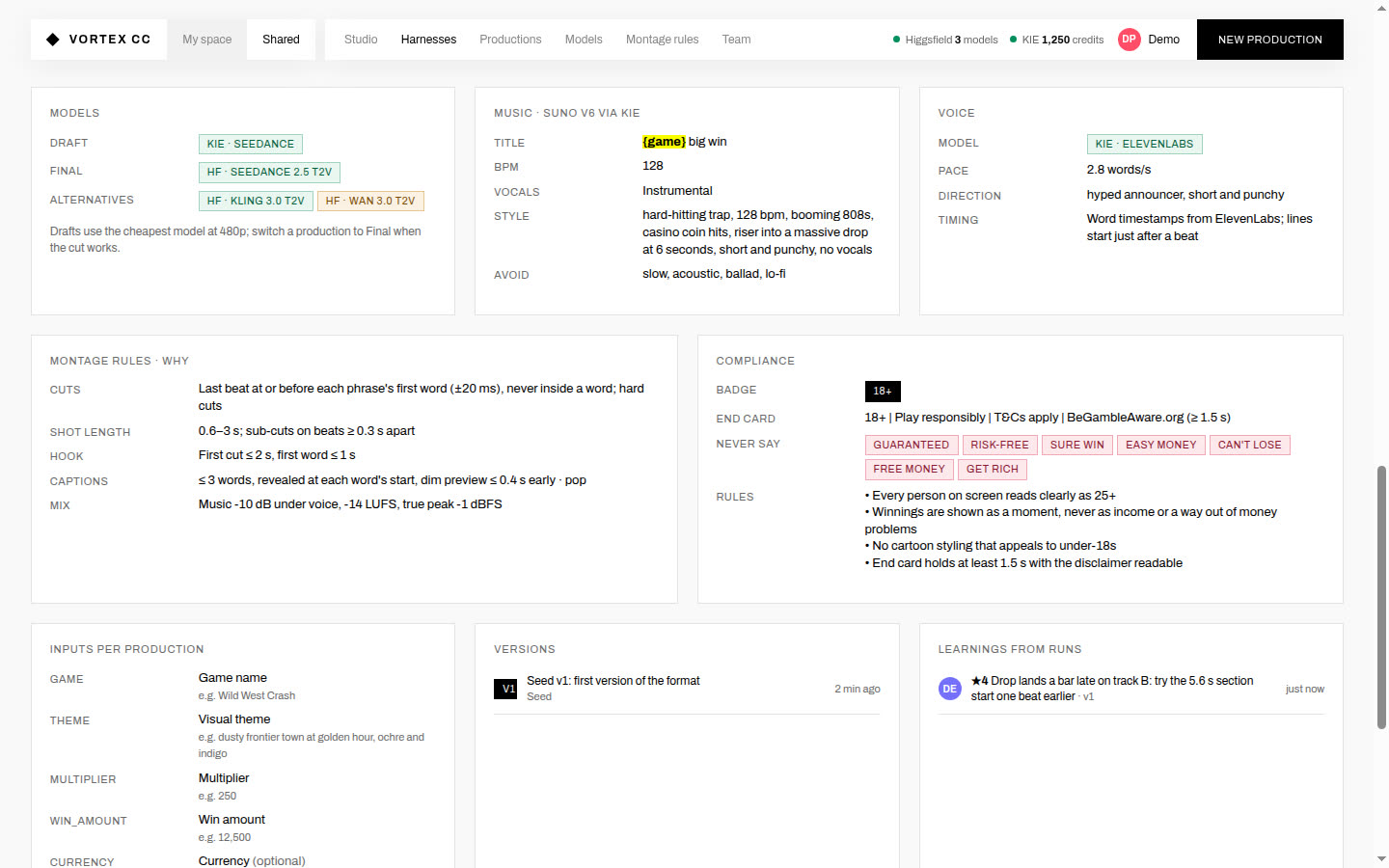Switch to the Shared space tab
The image size is (1389, 868).
[281, 40]
